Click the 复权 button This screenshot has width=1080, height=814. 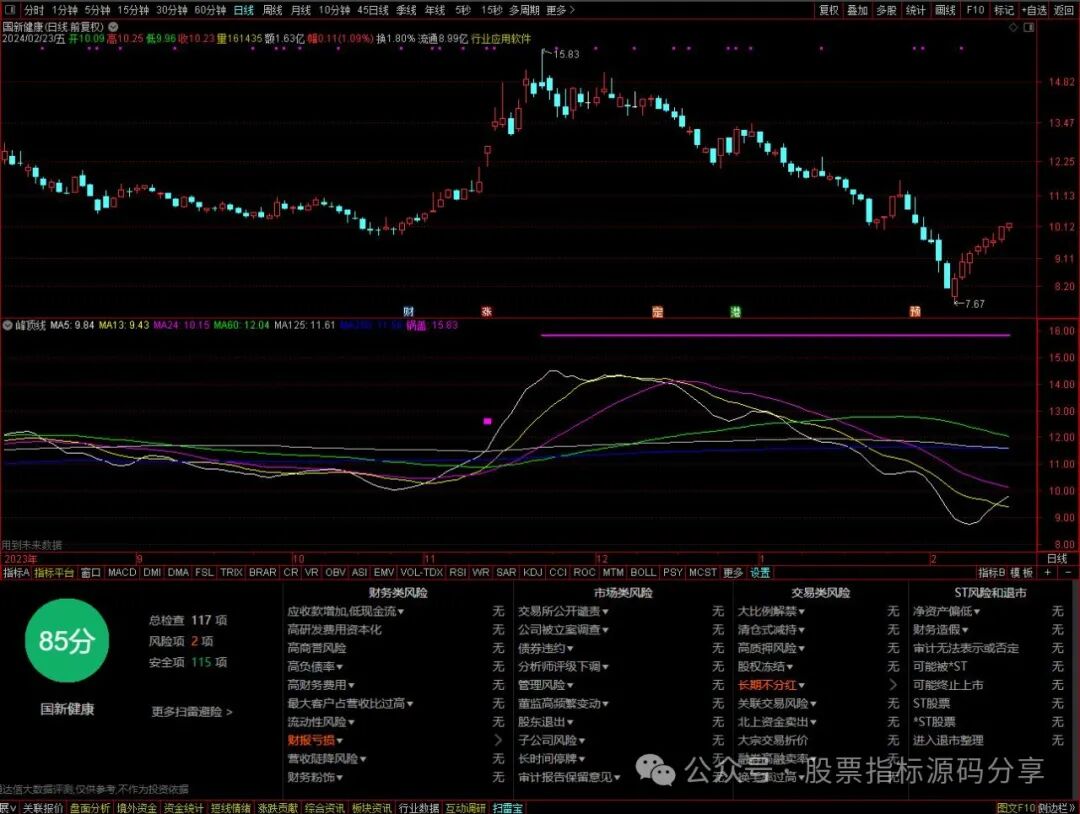pos(829,10)
